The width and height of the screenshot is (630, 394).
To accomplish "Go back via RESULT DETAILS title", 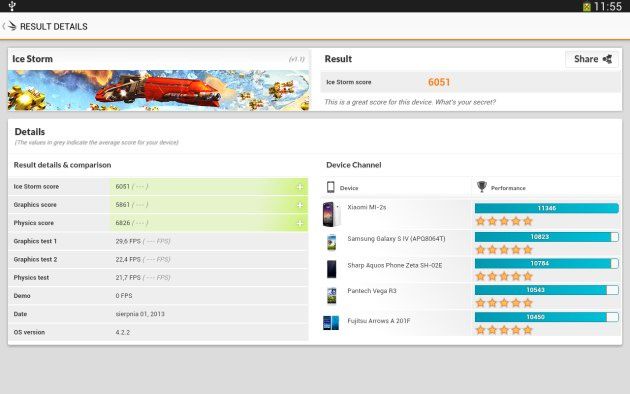I will (x=53, y=27).
